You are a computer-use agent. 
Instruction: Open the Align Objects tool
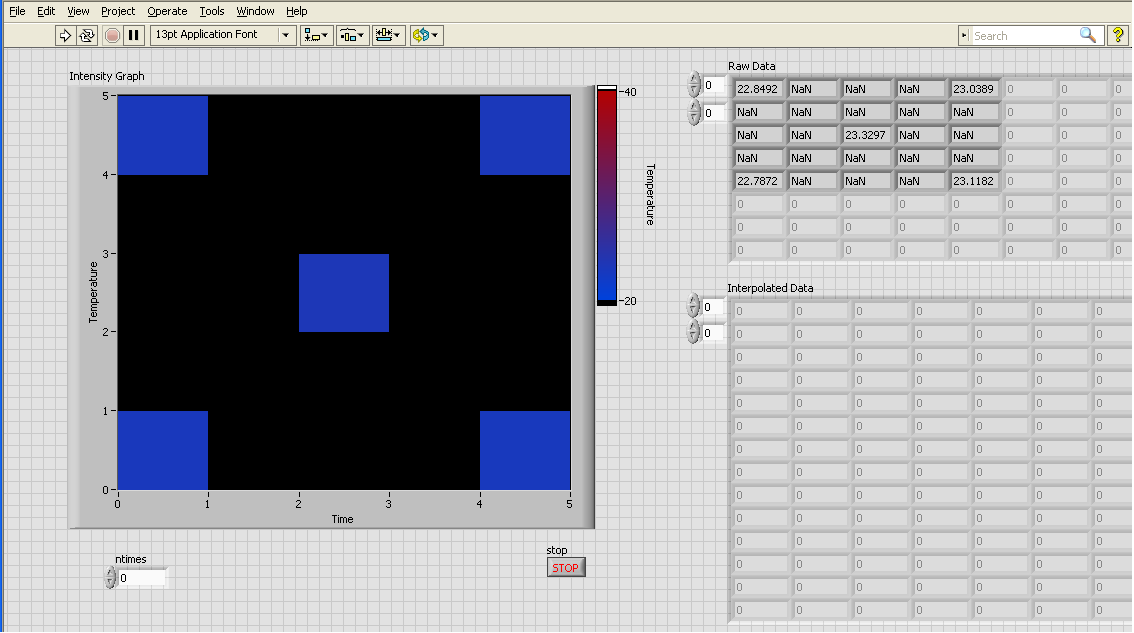pyautogui.click(x=316, y=35)
